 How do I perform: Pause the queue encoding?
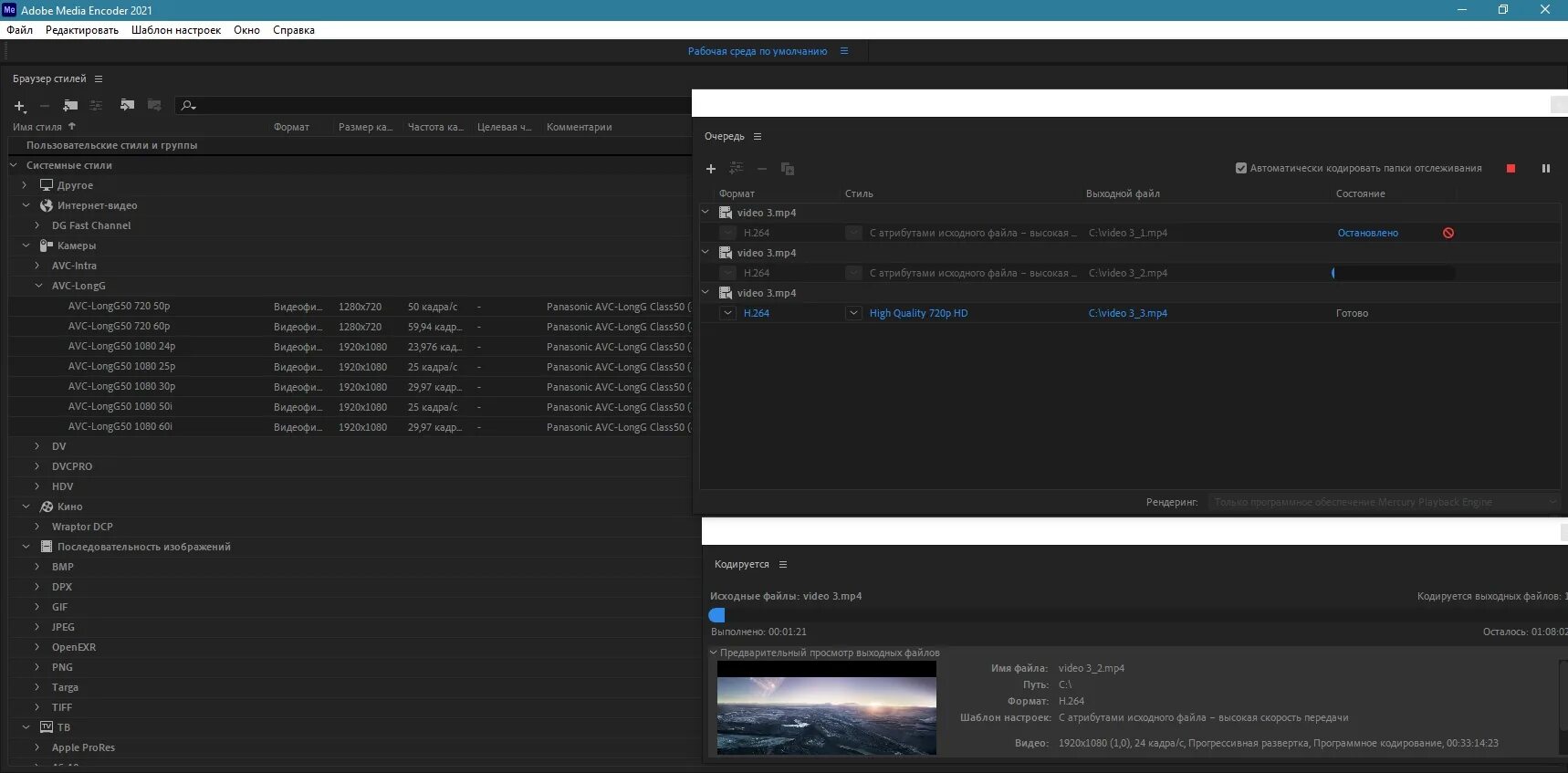1546,169
